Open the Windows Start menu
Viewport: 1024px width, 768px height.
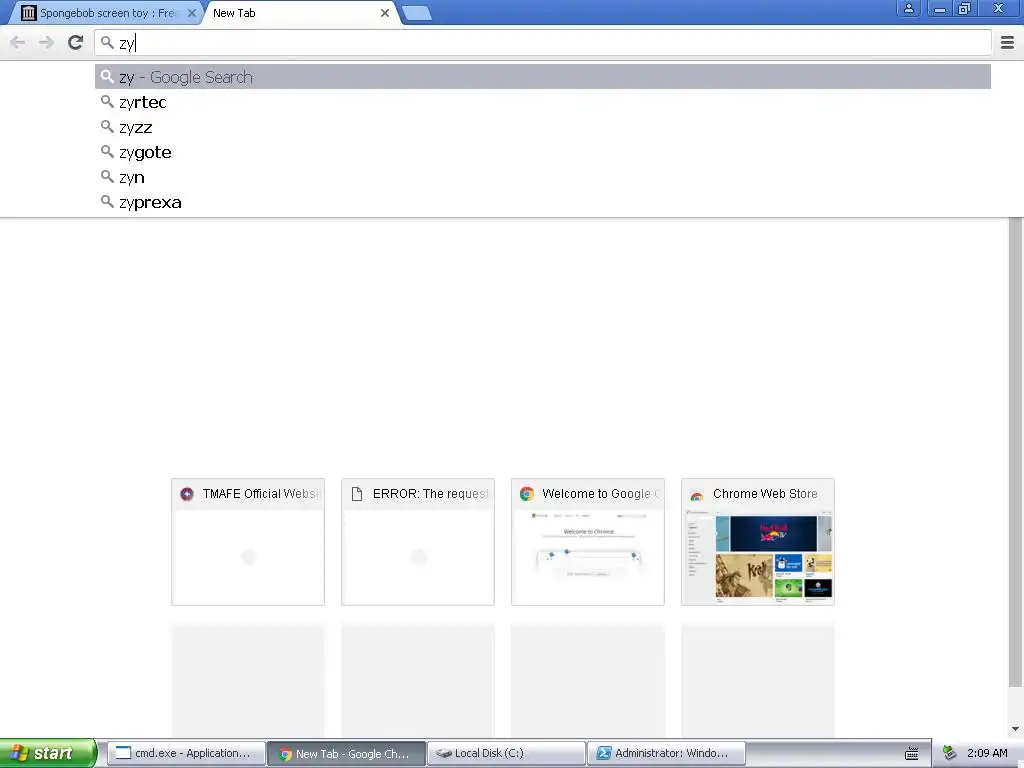tap(48, 753)
